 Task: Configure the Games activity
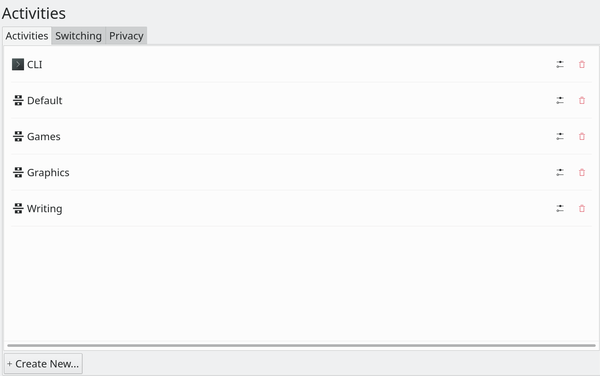pos(560,137)
